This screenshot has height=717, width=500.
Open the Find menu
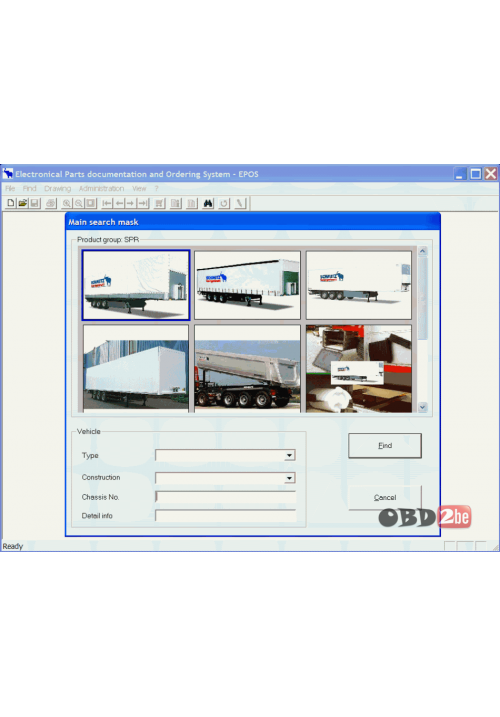tap(29, 188)
